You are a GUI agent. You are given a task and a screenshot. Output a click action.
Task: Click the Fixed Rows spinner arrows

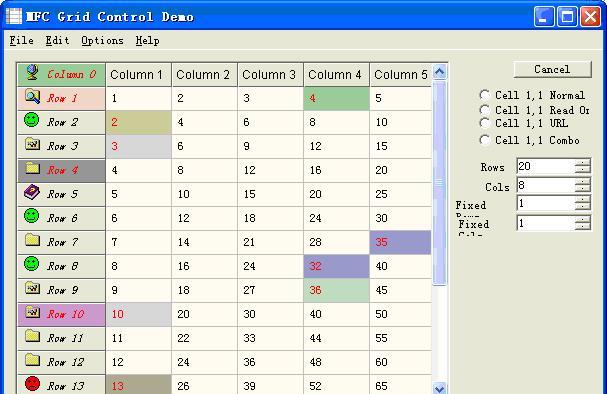click(x=582, y=203)
